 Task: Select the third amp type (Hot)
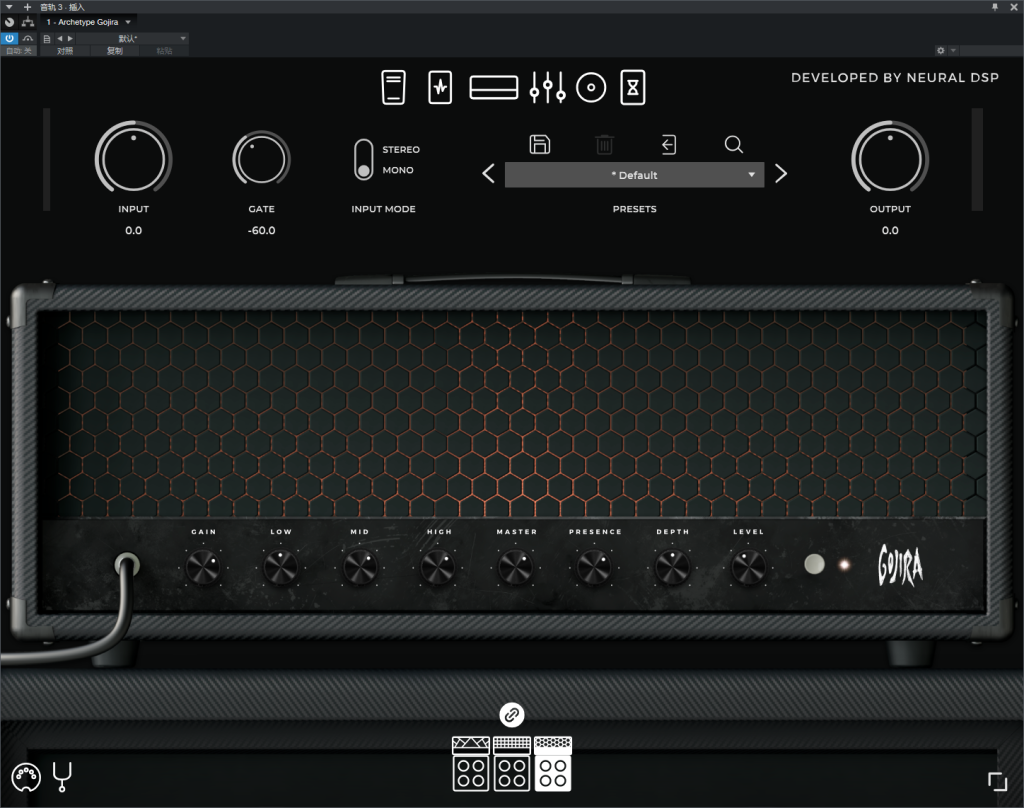pos(552,764)
